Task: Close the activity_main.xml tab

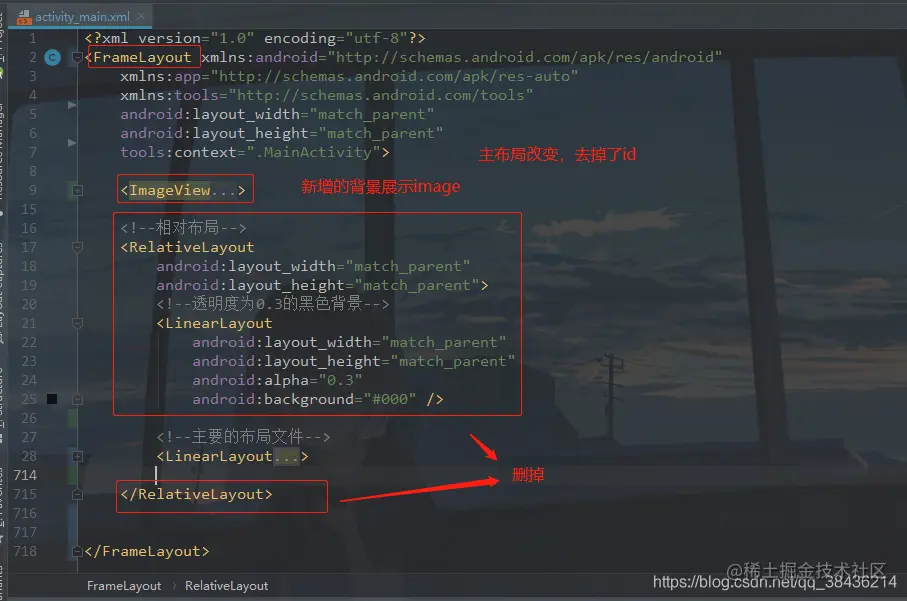Action: click(141, 16)
